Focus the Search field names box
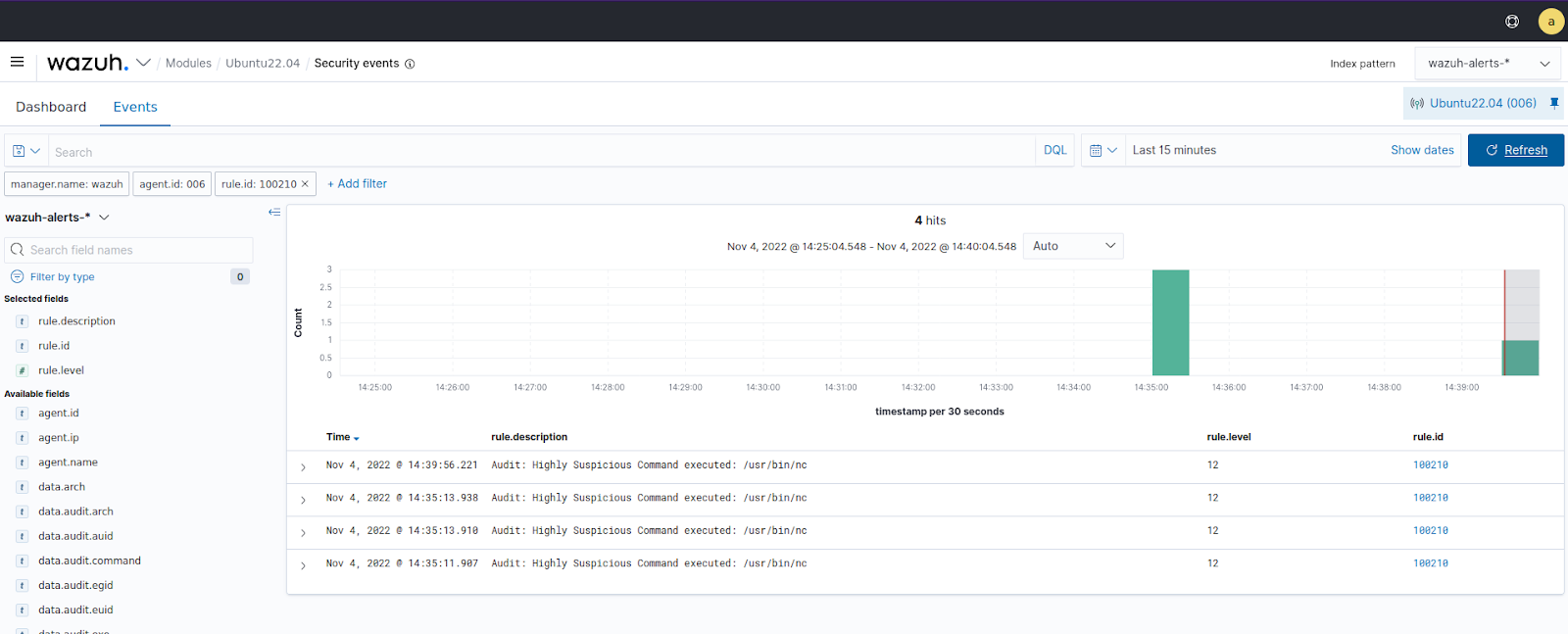 pos(129,250)
